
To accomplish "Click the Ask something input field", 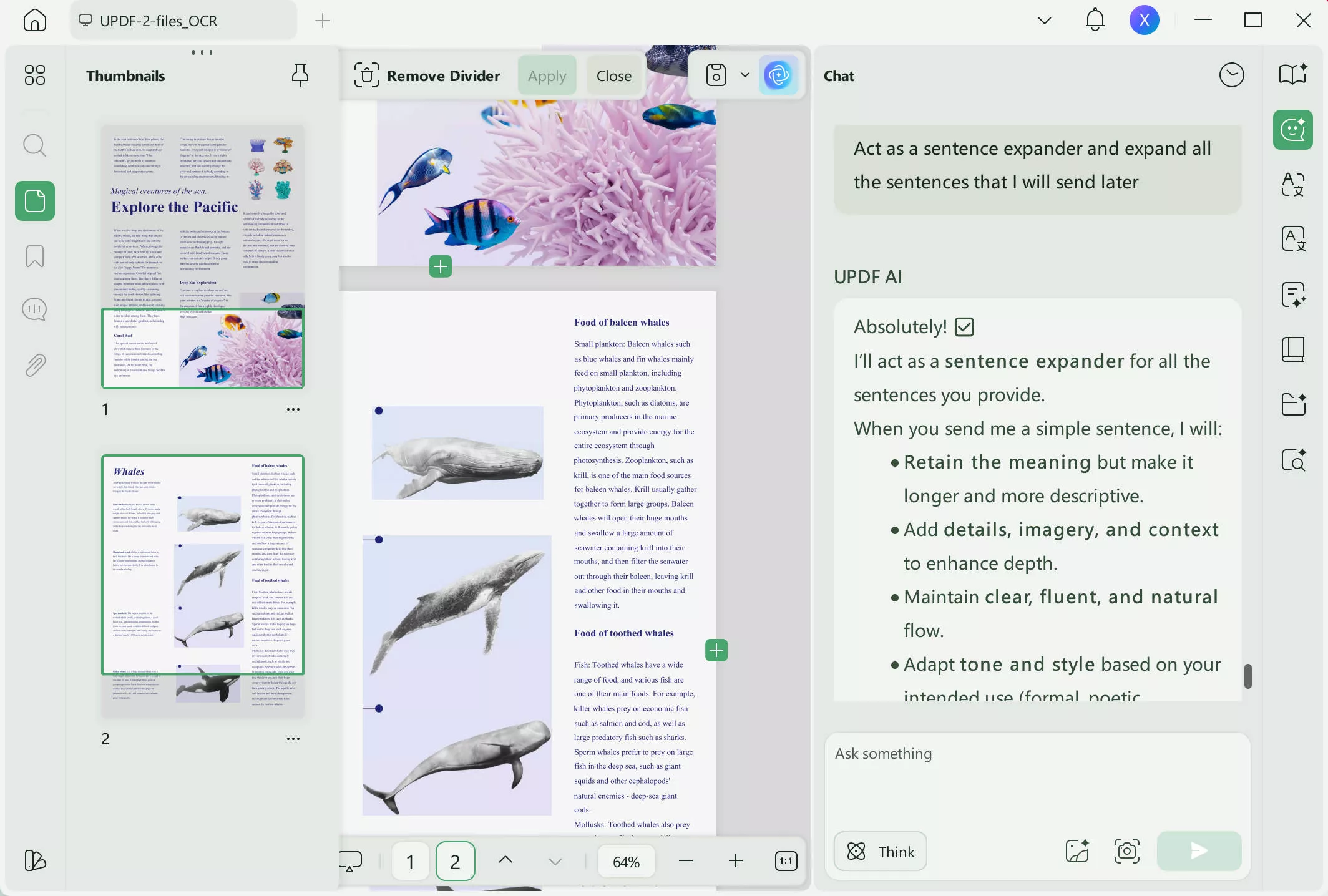I will point(1036,780).
